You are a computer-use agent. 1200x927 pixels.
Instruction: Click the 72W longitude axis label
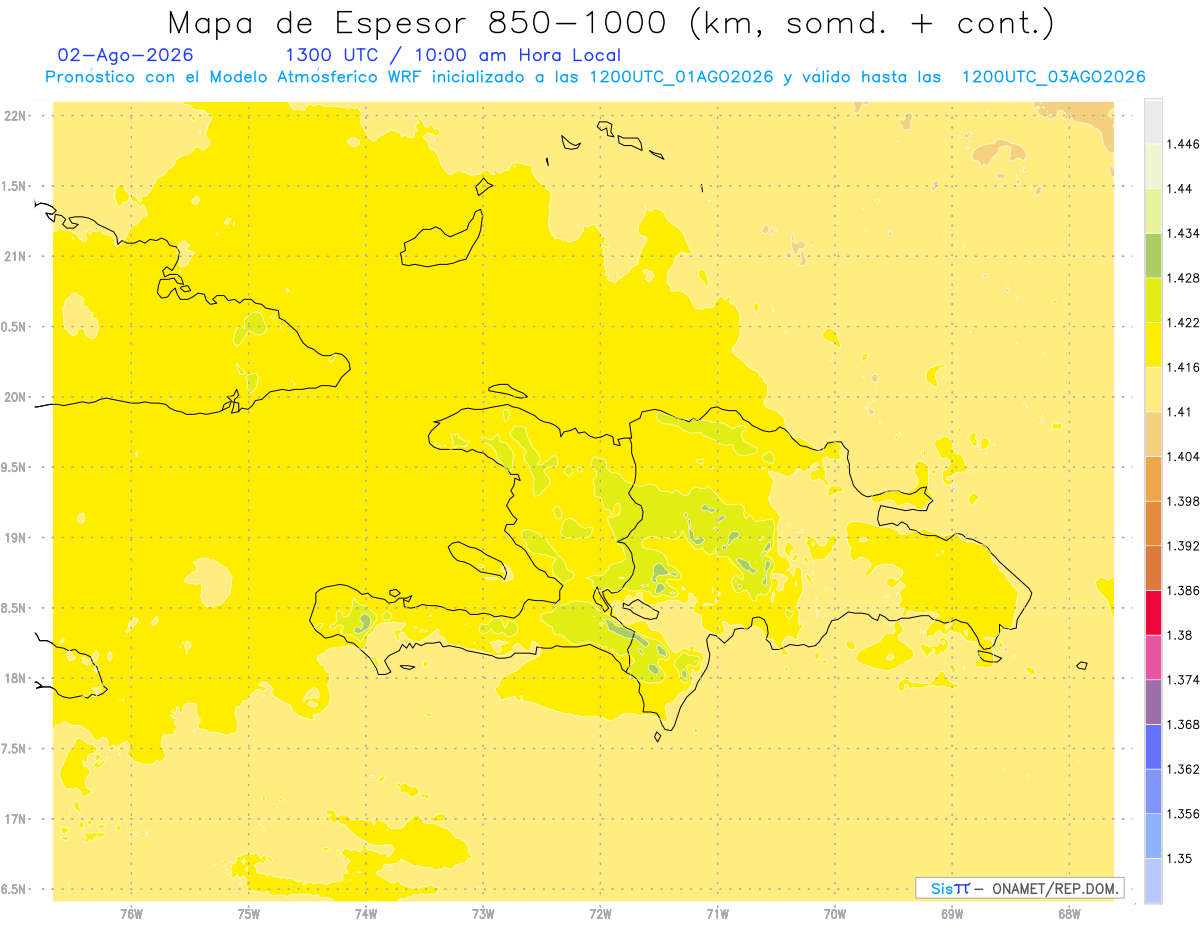(600, 913)
